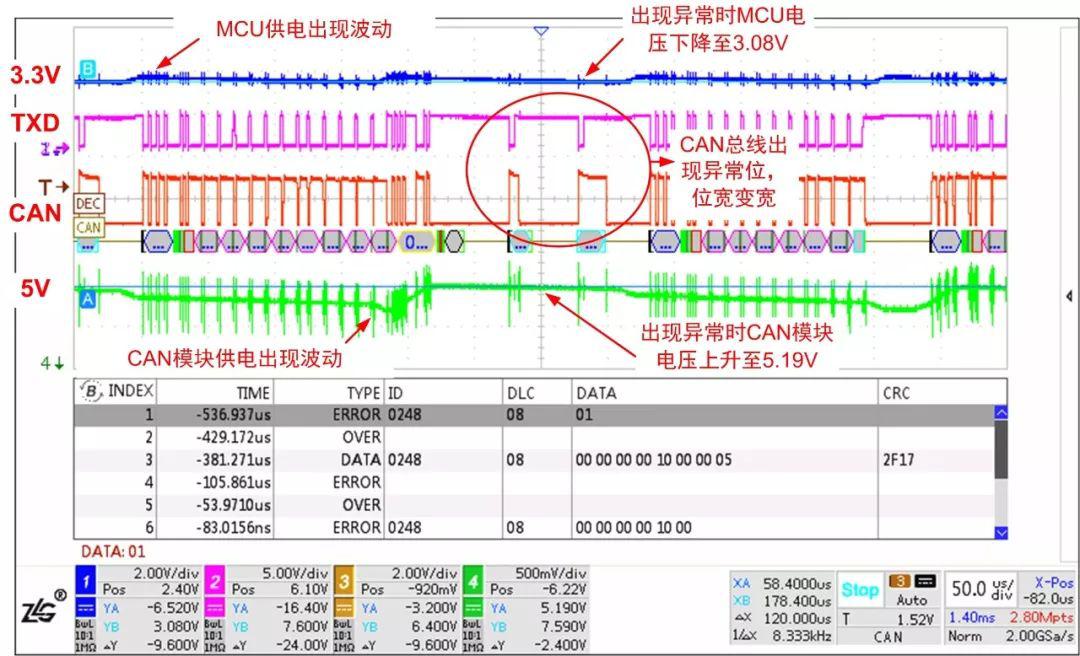Viewport: 1080px width, 656px height.
Task: Click the 1.40ms time span value
Action: coord(972,618)
